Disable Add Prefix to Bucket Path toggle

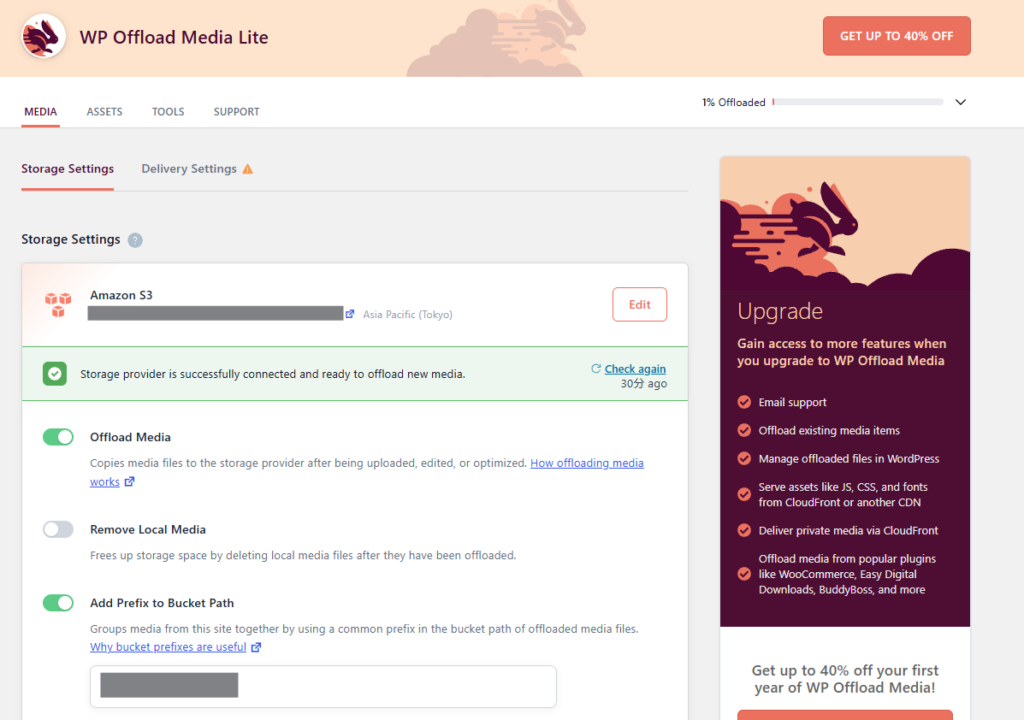[x=58, y=602]
